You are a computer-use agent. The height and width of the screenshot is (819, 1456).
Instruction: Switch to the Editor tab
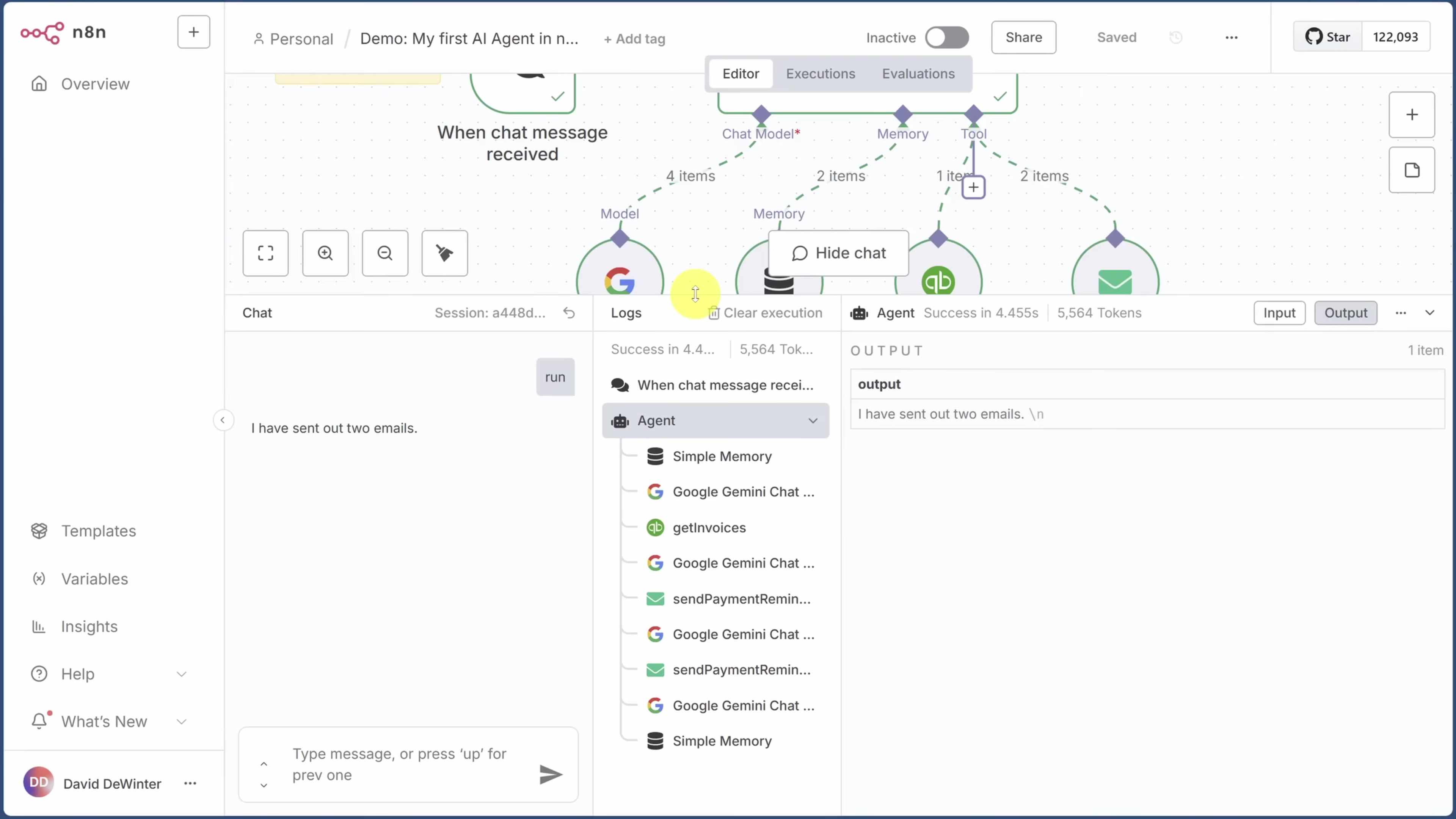741,74
